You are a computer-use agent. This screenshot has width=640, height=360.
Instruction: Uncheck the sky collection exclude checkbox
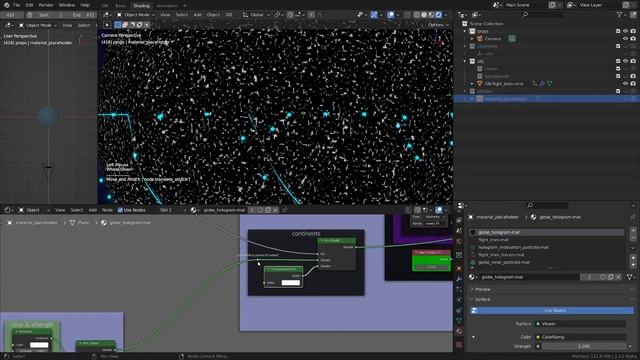pos(618,61)
